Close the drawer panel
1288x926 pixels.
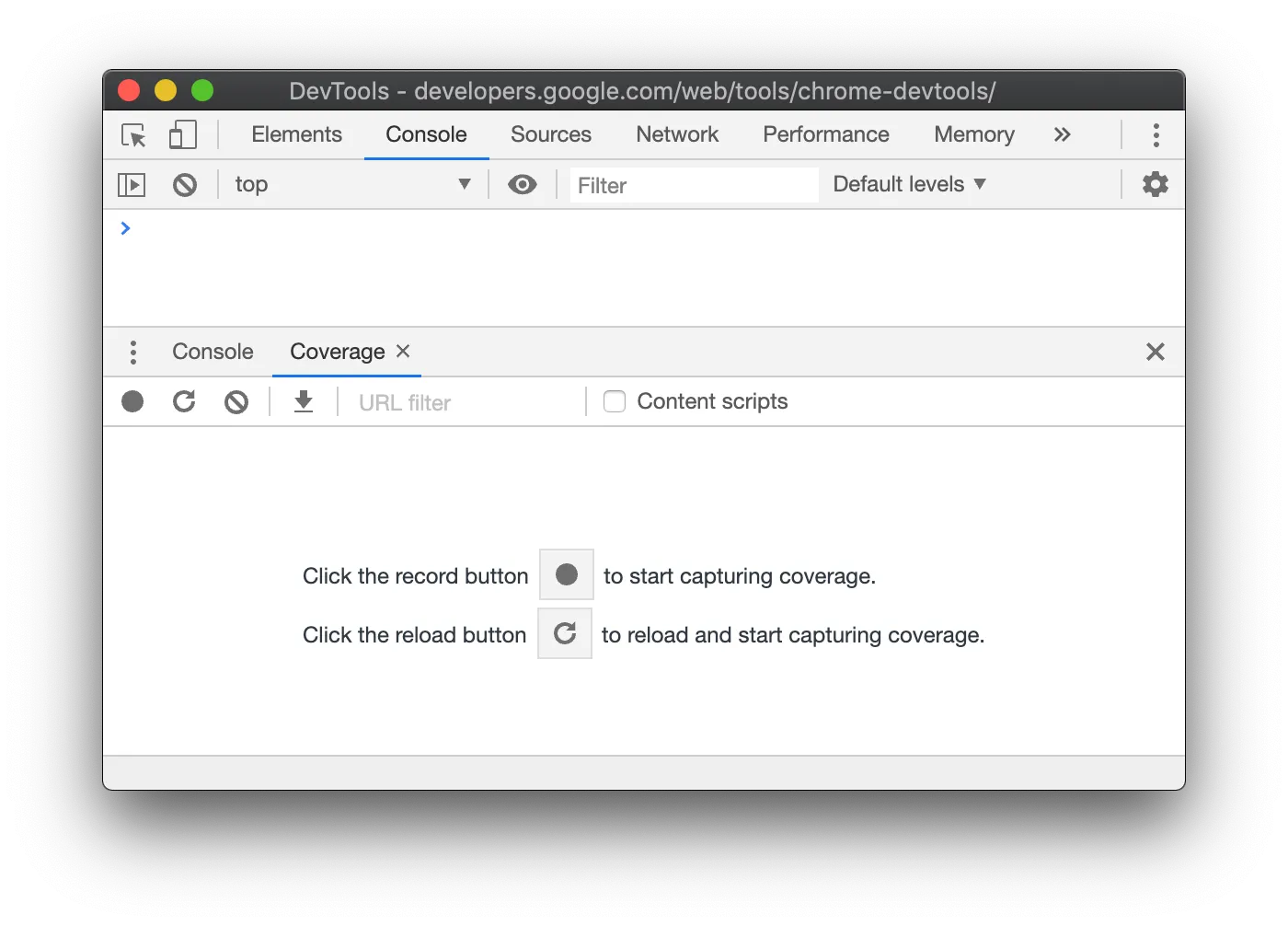tap(1156, 352)
